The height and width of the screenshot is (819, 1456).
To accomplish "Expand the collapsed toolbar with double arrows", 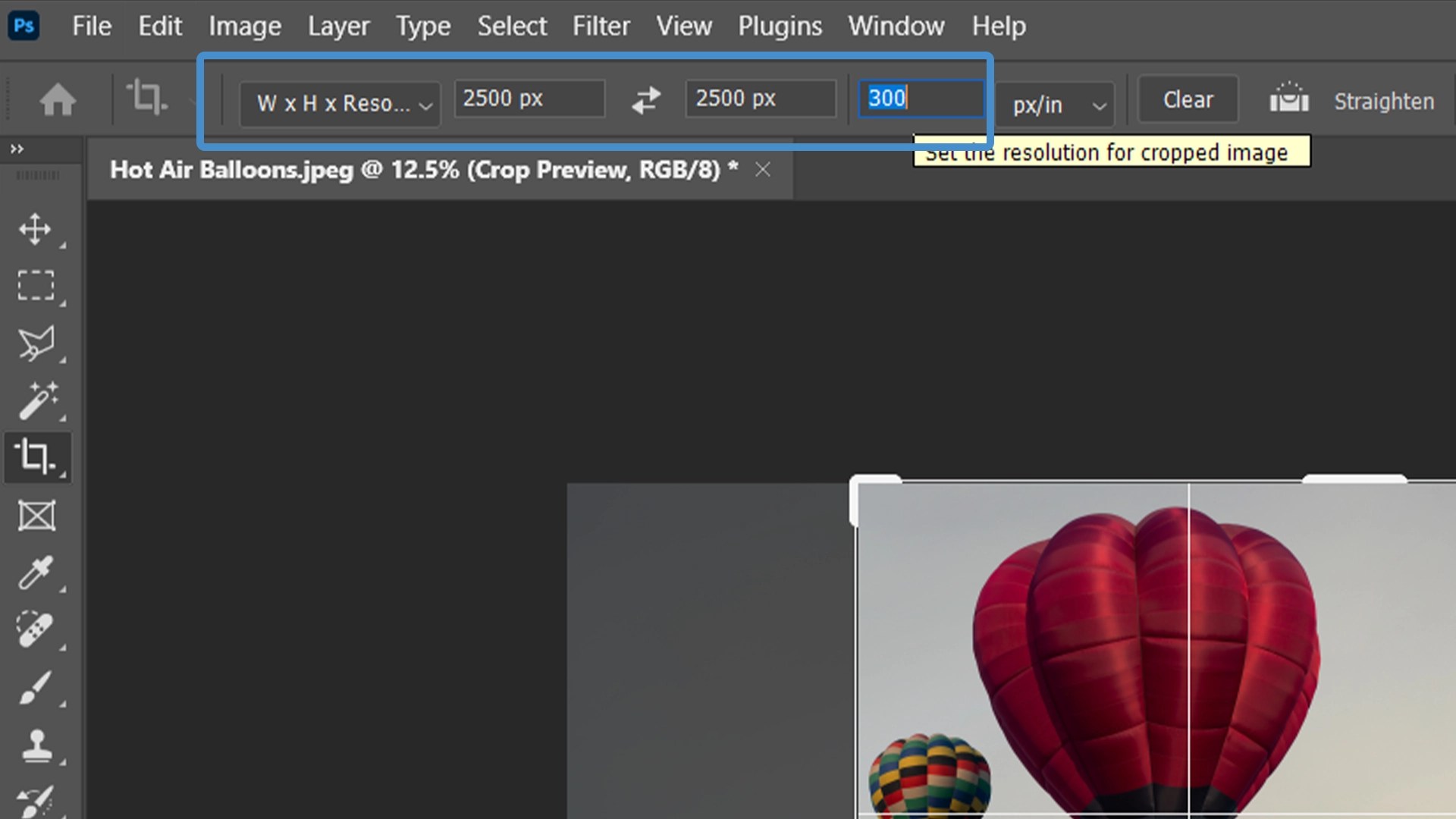I will click(x=17, y=149).
